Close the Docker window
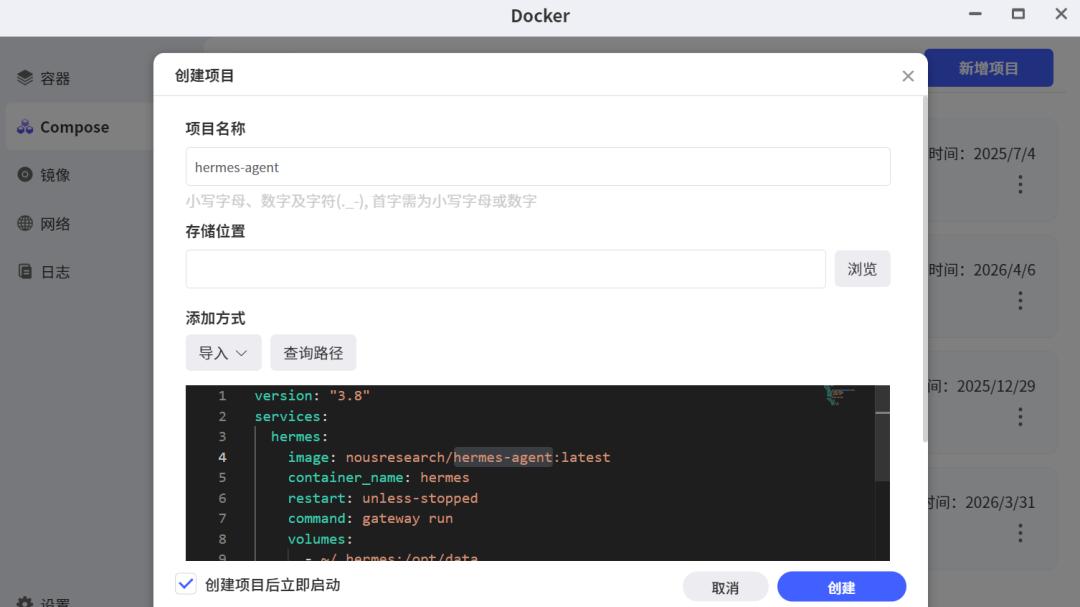 click(1061, 14)
